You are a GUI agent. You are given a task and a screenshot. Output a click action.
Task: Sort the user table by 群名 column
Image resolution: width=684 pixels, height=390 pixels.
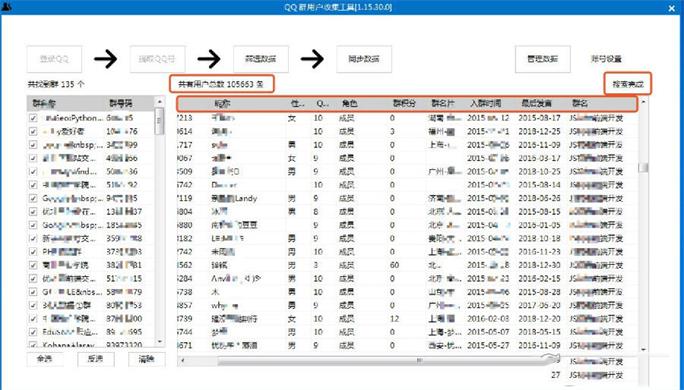580,103
